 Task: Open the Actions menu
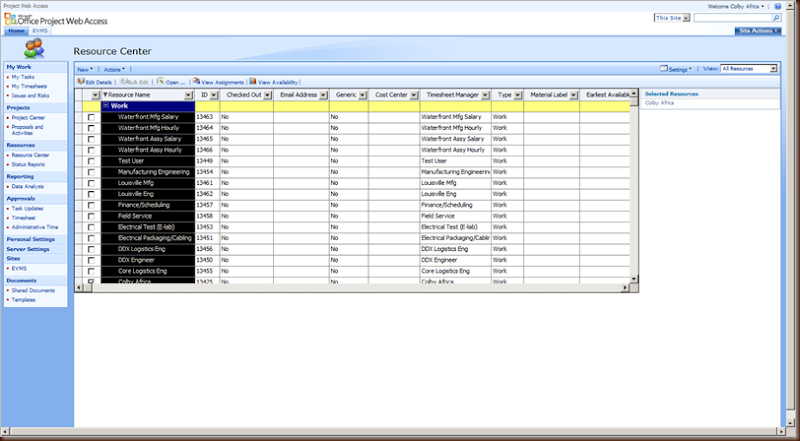[114, 69]
